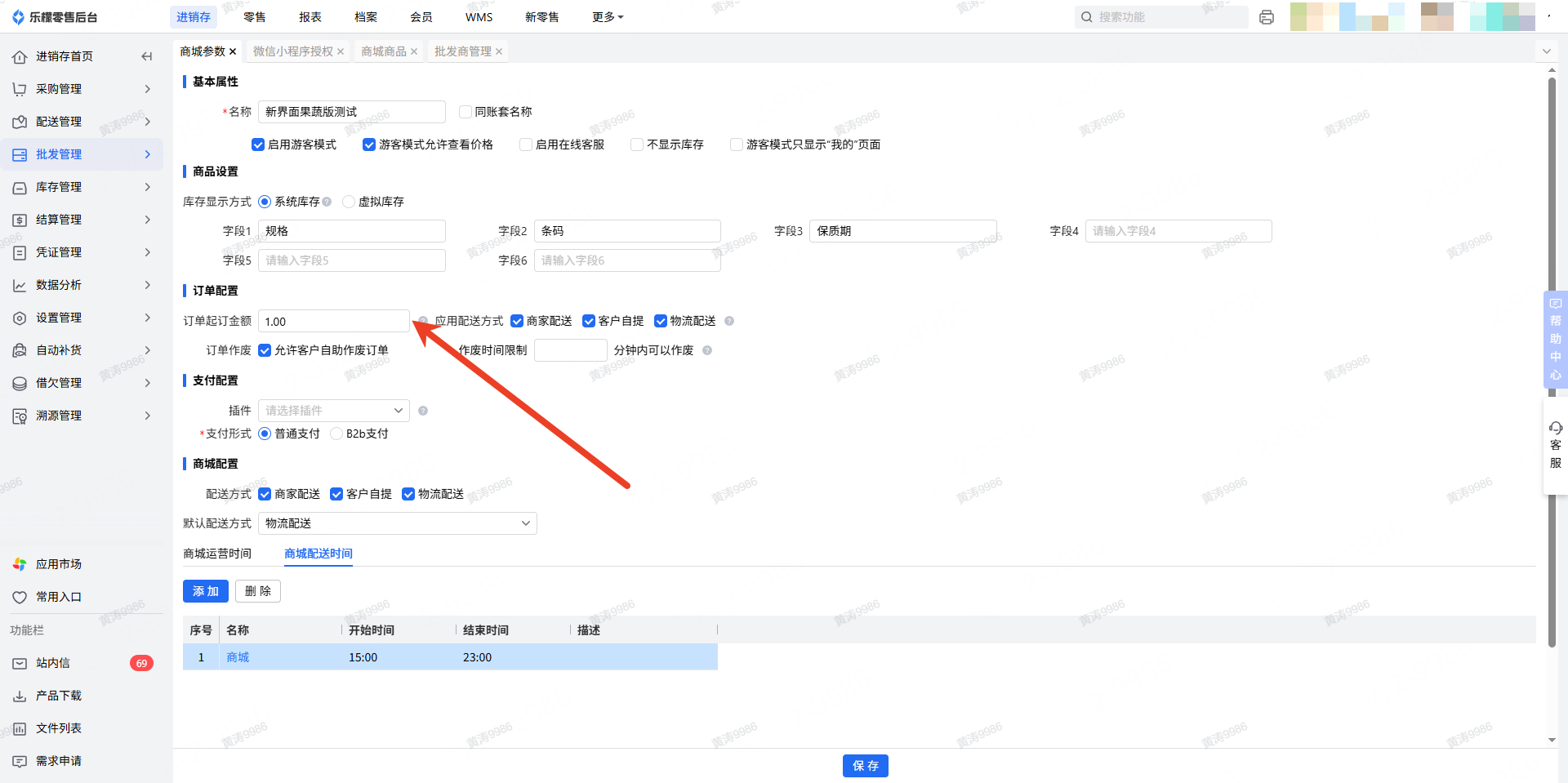The image size is (1568, 783).
Task: Open the 客服 headset widget
Action: pyautogui.click(x=1555, y=445)
